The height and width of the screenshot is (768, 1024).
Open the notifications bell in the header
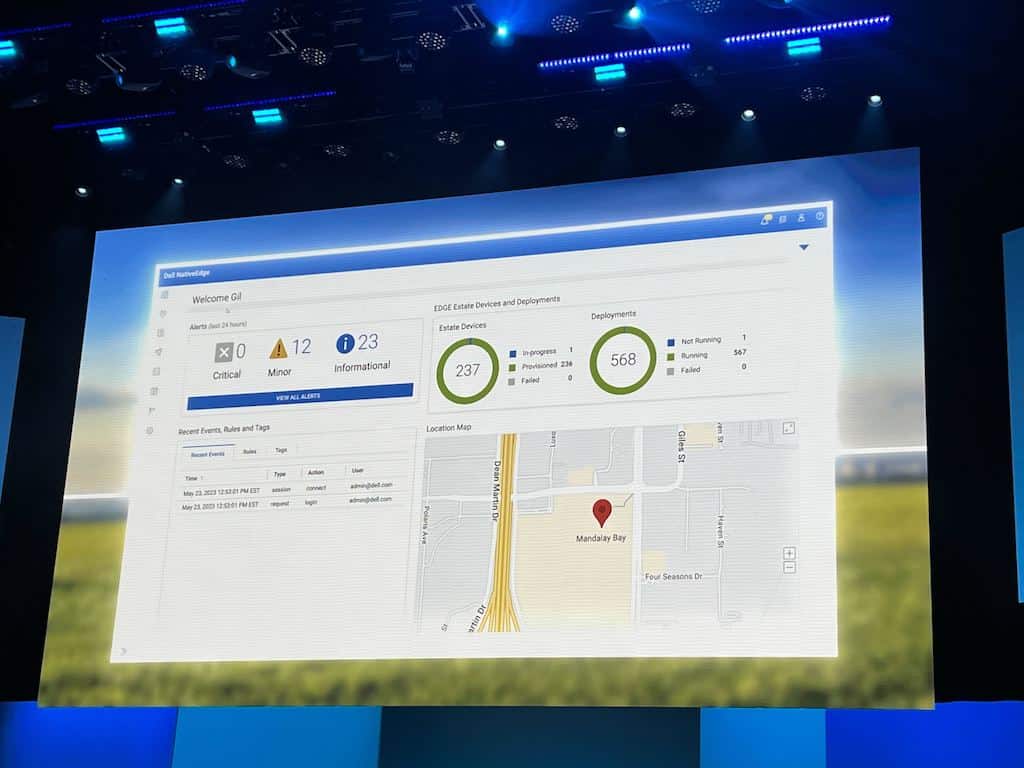point(766,220)
